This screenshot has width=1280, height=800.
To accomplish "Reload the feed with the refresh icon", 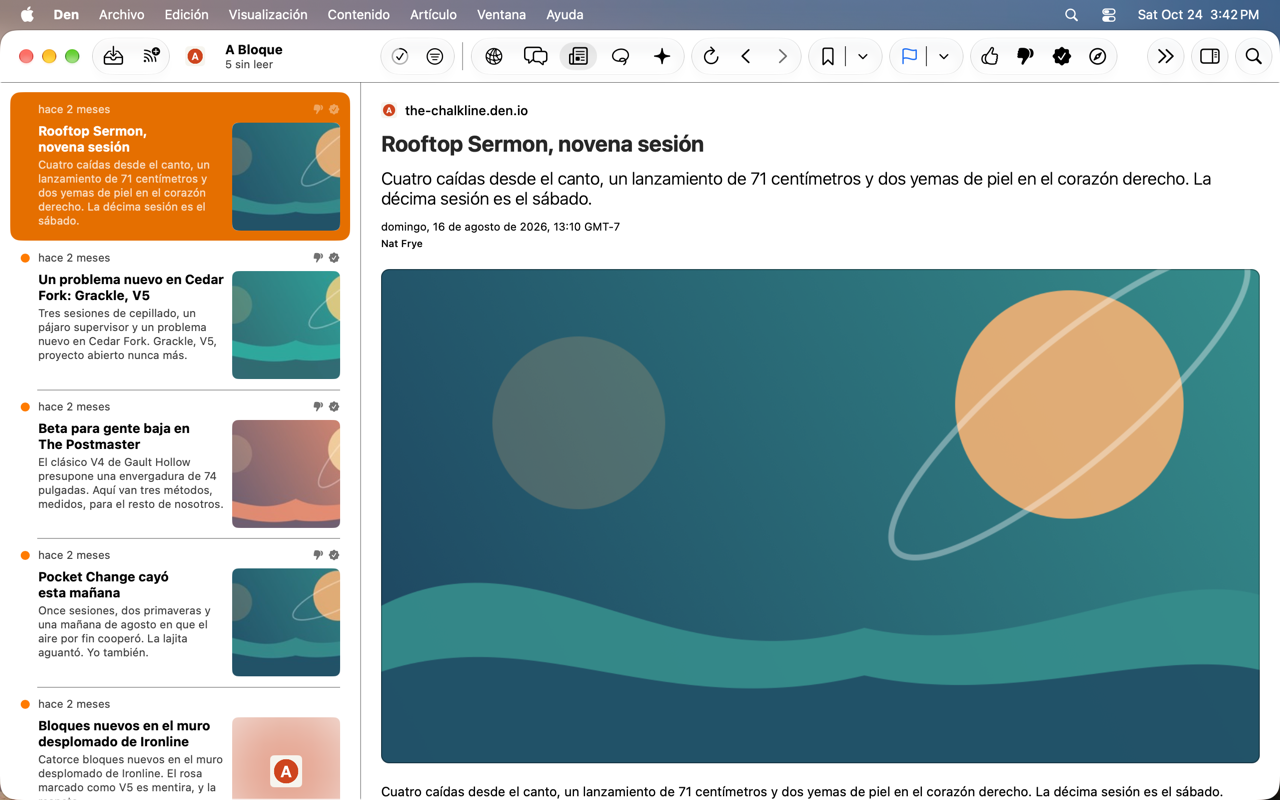I will pos(711,57).
